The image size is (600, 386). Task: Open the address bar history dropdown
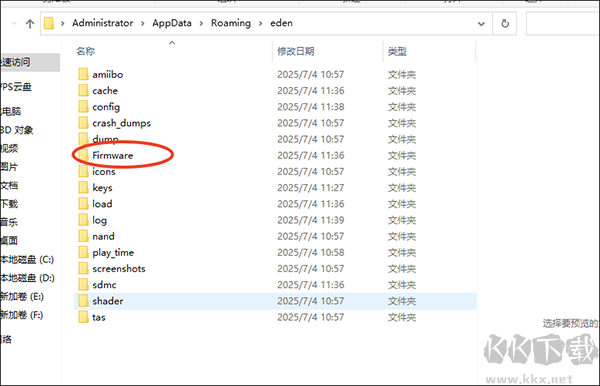click(481, 24)
